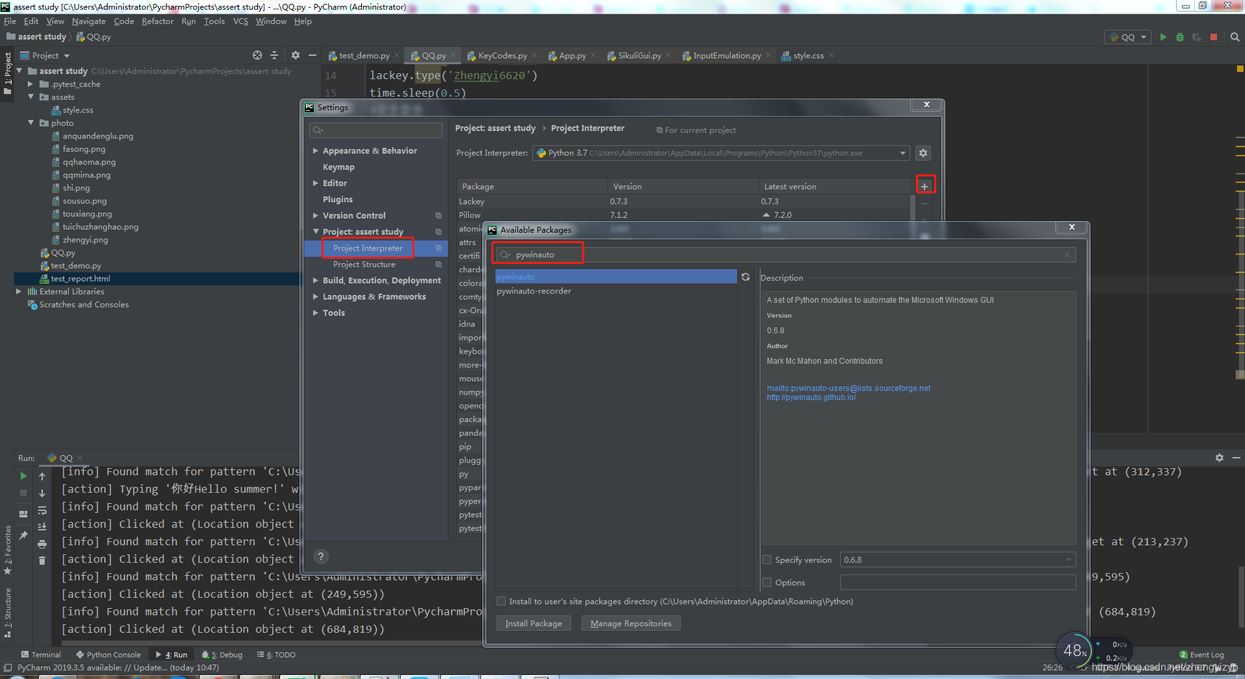The width and height of the screenshot is (1245, 679).
Task: Click the green Run button in the toolbar
Action: coord(1163,36)
